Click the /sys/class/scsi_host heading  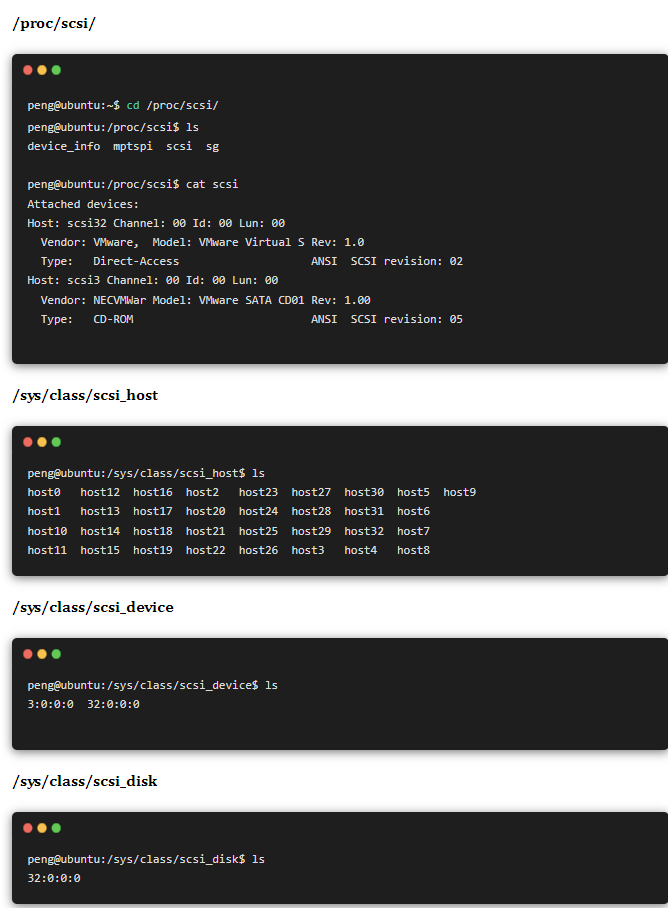click(x=85, y=395)
